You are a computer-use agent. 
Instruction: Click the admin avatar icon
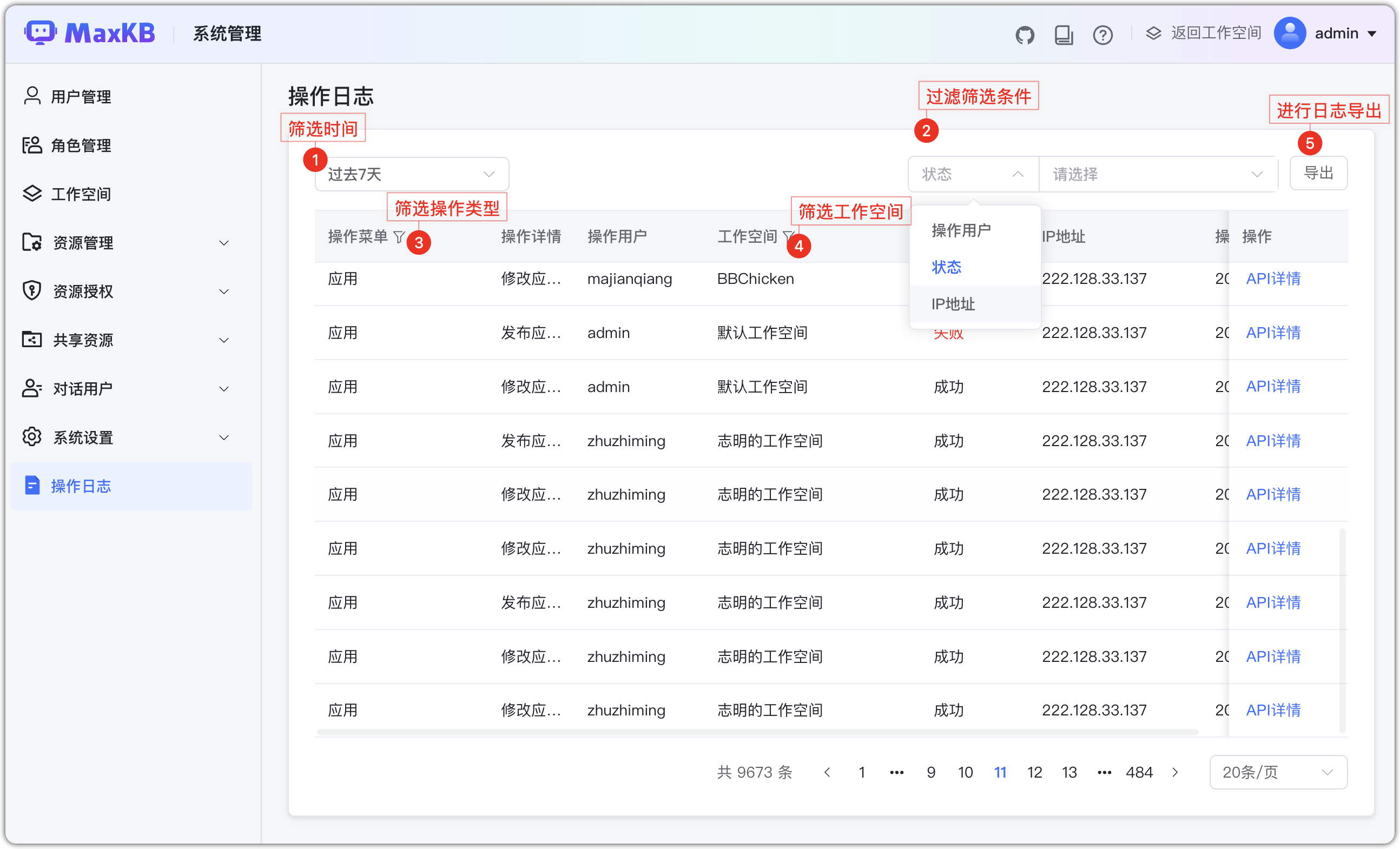pyautogui.click(x=1289, y=33)
